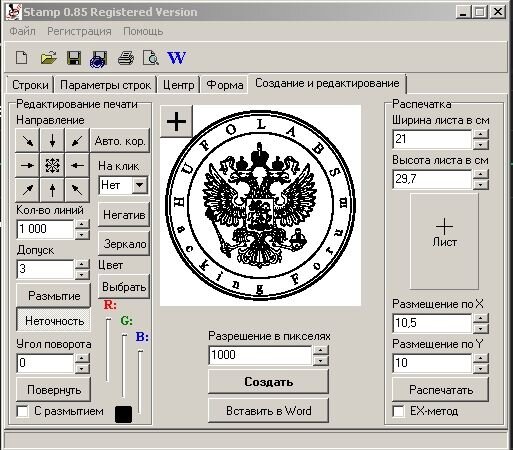Click the black color swatch
Viewport: 513px width, 450px height.
(x=123, y=414)
